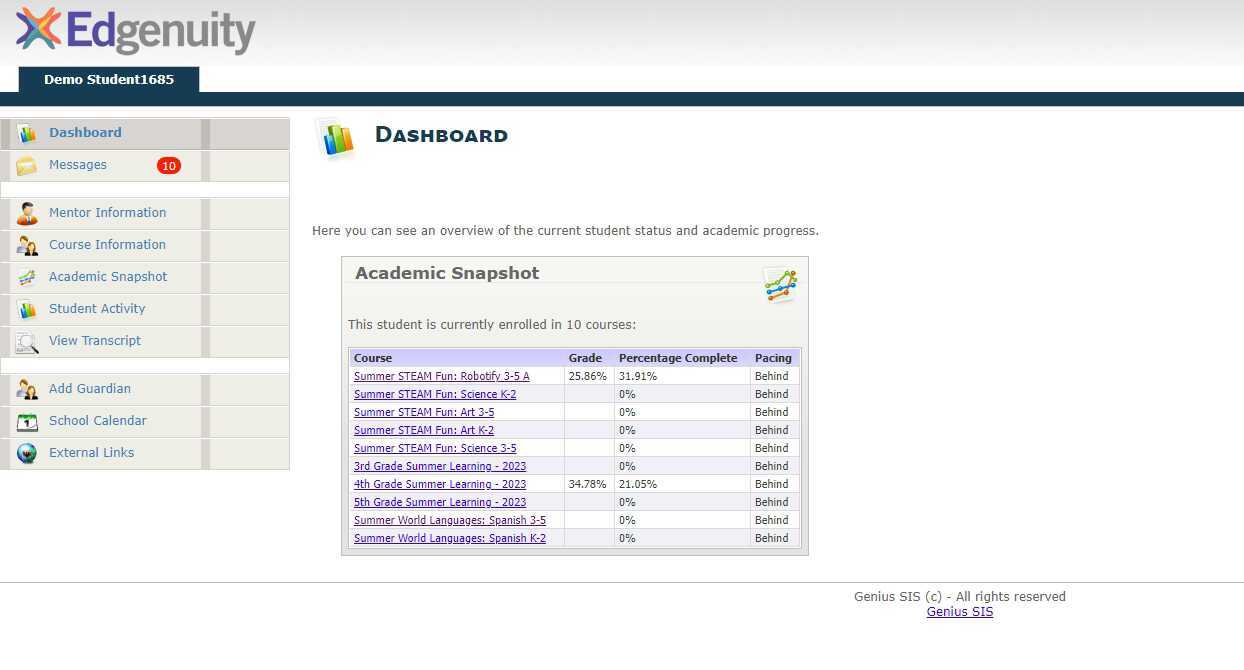Screen dimensions: 1244x670
Task: Select the Add Guardian icon
Action: point(25,388)
